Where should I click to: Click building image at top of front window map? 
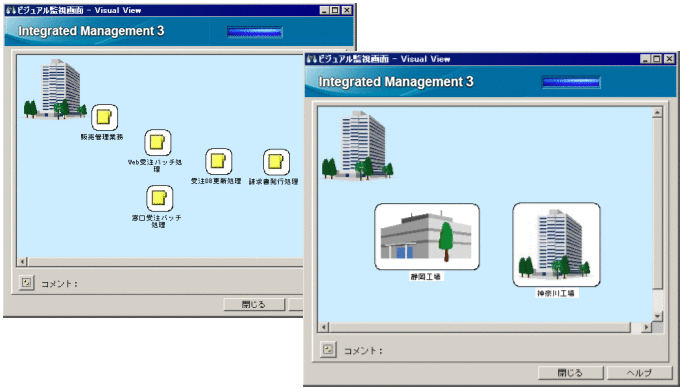tap(357, 145)
